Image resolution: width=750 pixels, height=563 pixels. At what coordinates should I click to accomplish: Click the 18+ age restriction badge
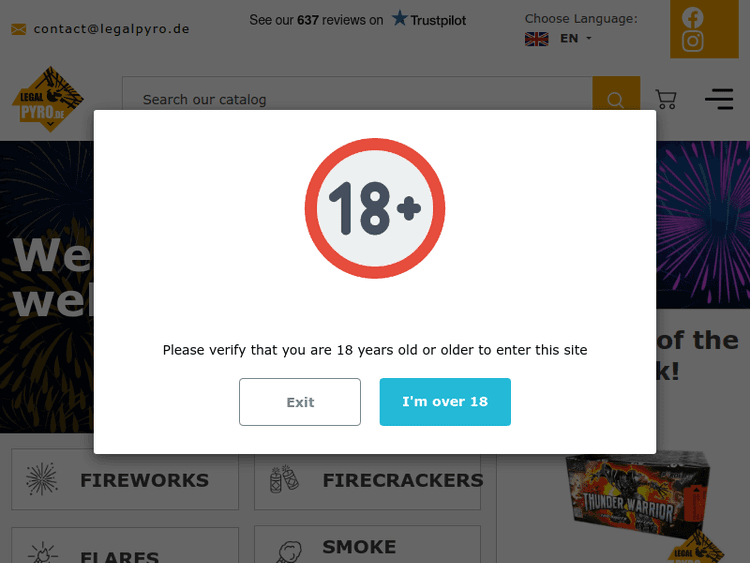(x=375, y=209)
